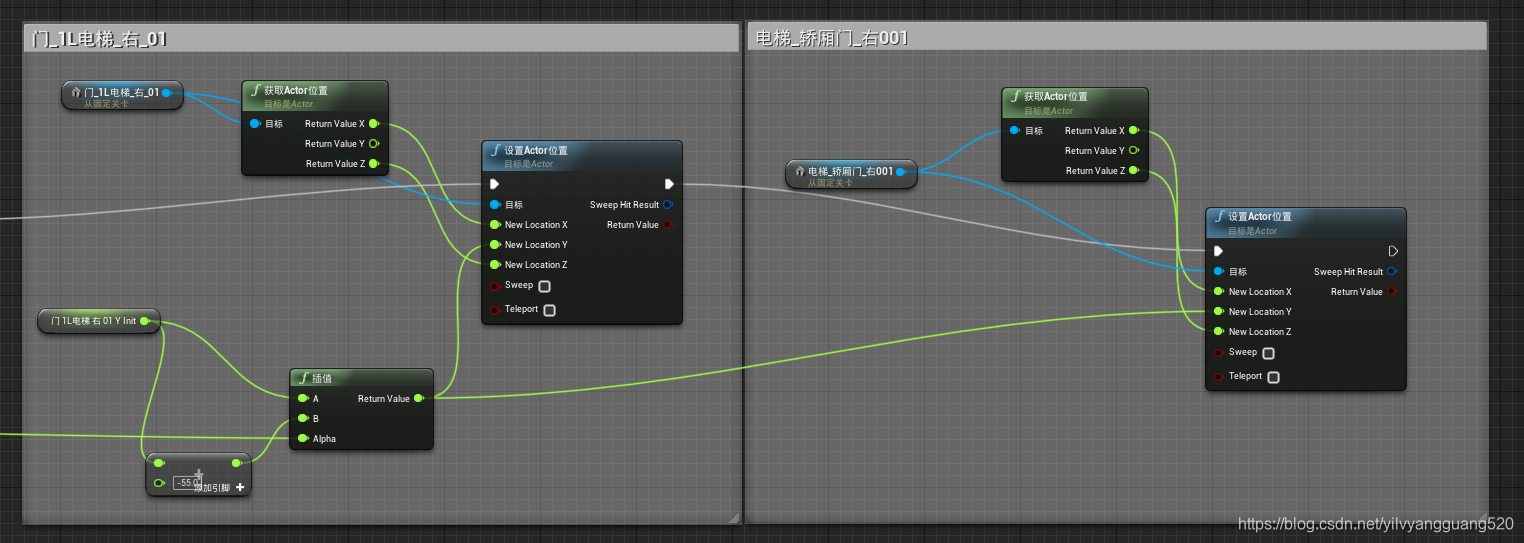Click exec input pin of 设置Actor位置 in 门_1L电梯_右_01 group
Image resolution: width=1524 pixels, height=543 pixels.
click(495, 184)
